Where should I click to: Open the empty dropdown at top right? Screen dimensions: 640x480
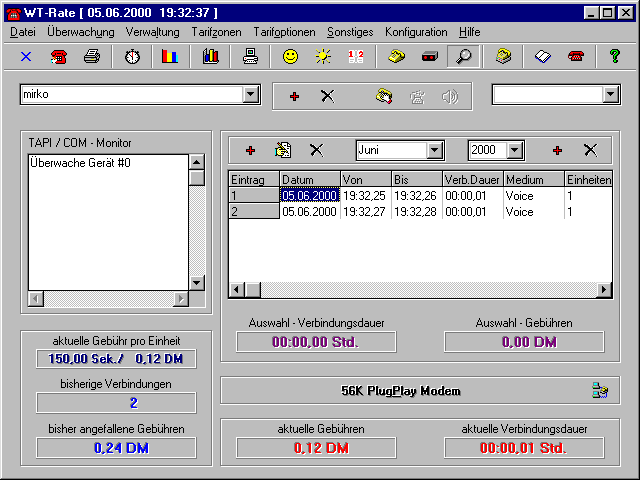point(610,95)
